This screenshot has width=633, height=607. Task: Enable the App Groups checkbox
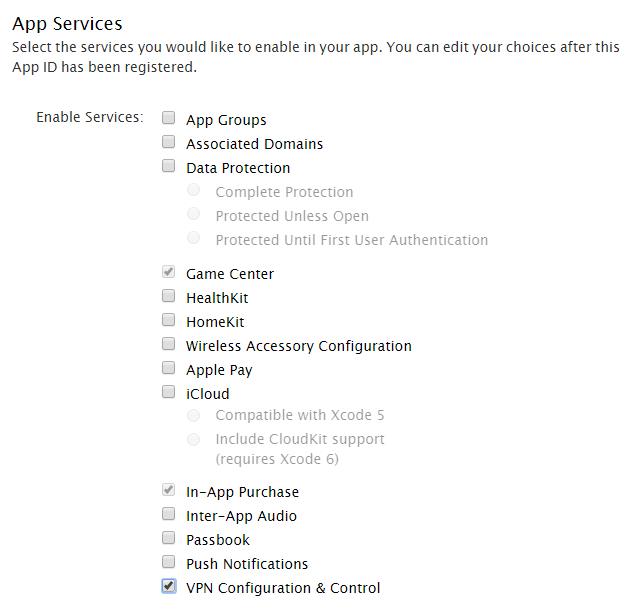(168, 118)
